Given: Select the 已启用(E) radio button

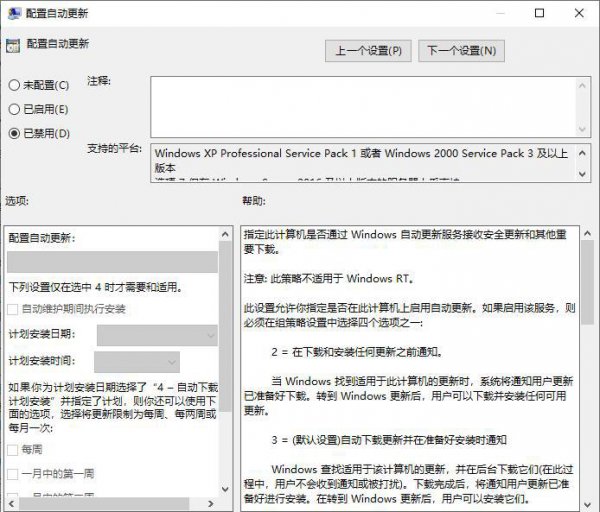Looking at the screenshot, I should click(x=14, y=109).
